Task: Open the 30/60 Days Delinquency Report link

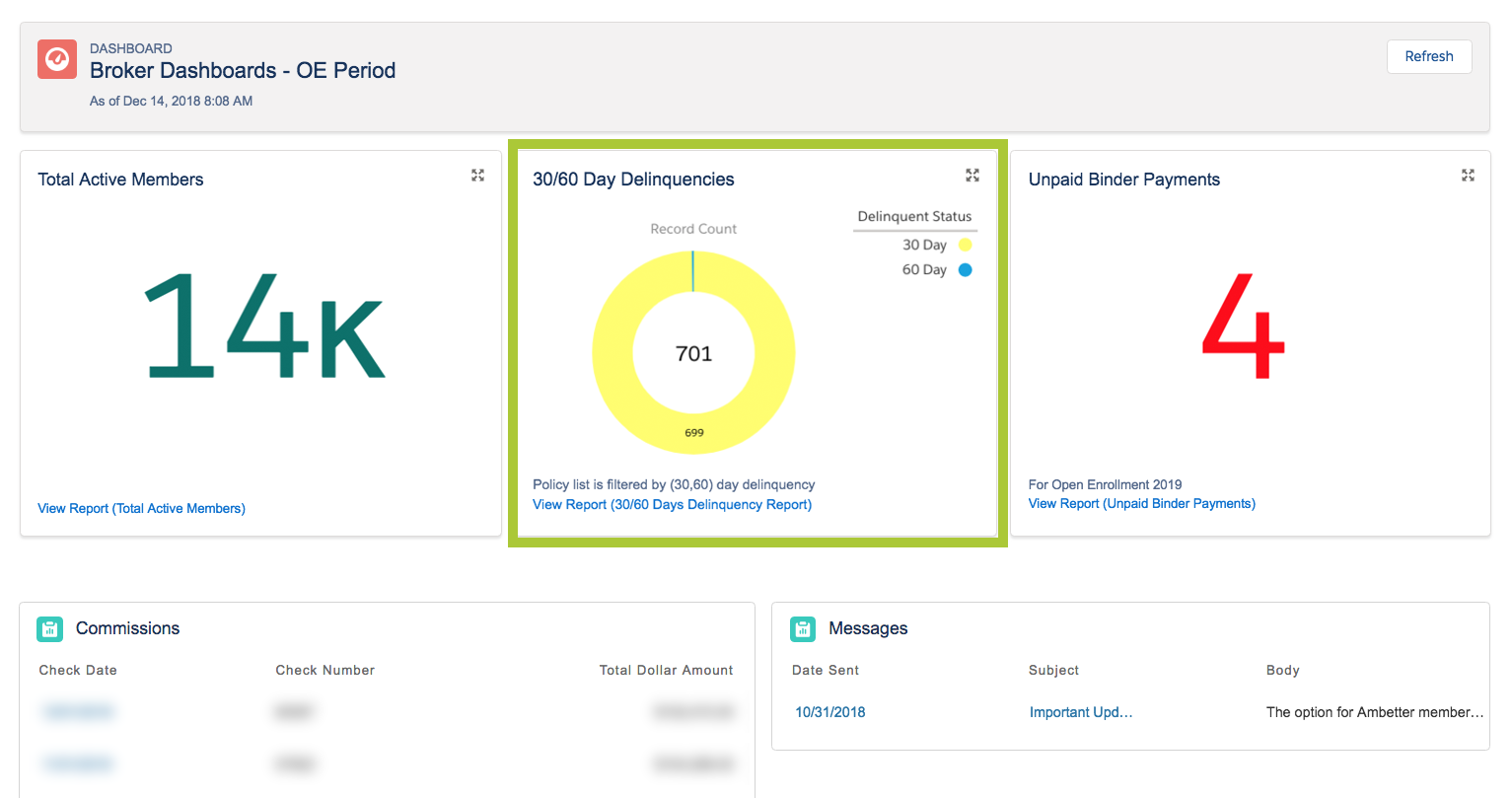Action: tap(672, 504)
